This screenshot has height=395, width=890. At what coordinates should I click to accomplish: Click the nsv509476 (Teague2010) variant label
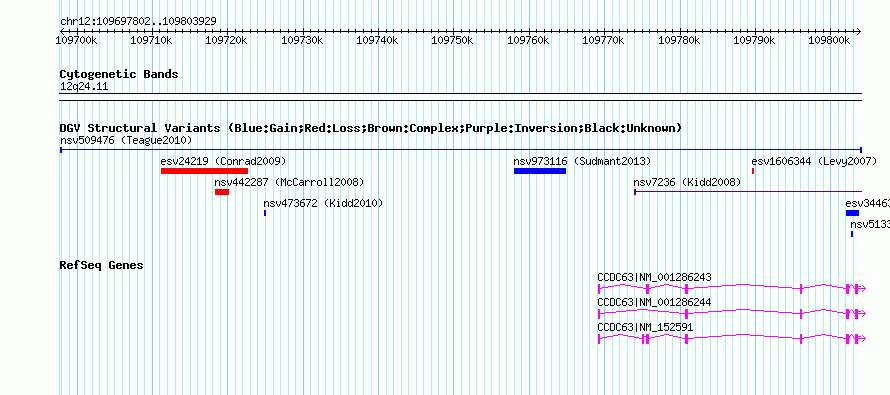(126, 140)
